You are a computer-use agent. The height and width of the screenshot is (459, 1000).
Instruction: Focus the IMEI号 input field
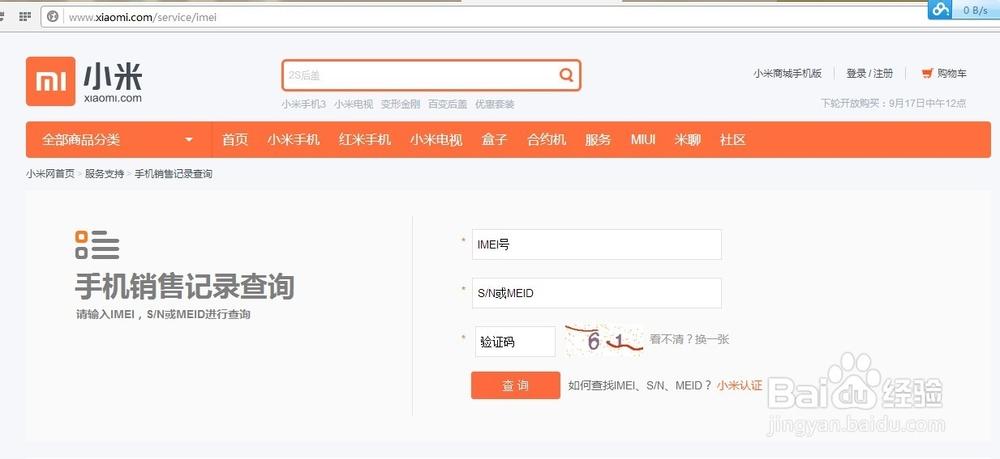pos(596,244)
